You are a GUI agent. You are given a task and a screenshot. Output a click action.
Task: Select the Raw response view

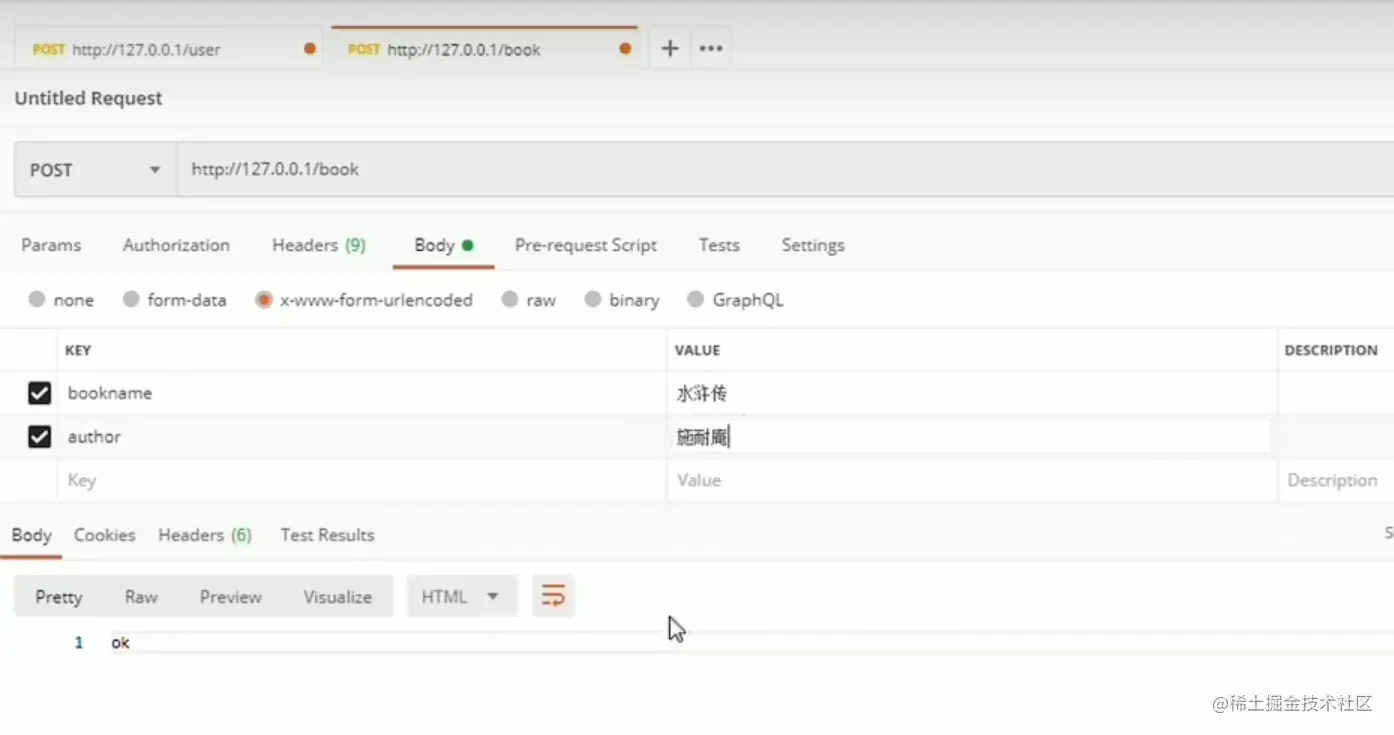click(141, 597)
